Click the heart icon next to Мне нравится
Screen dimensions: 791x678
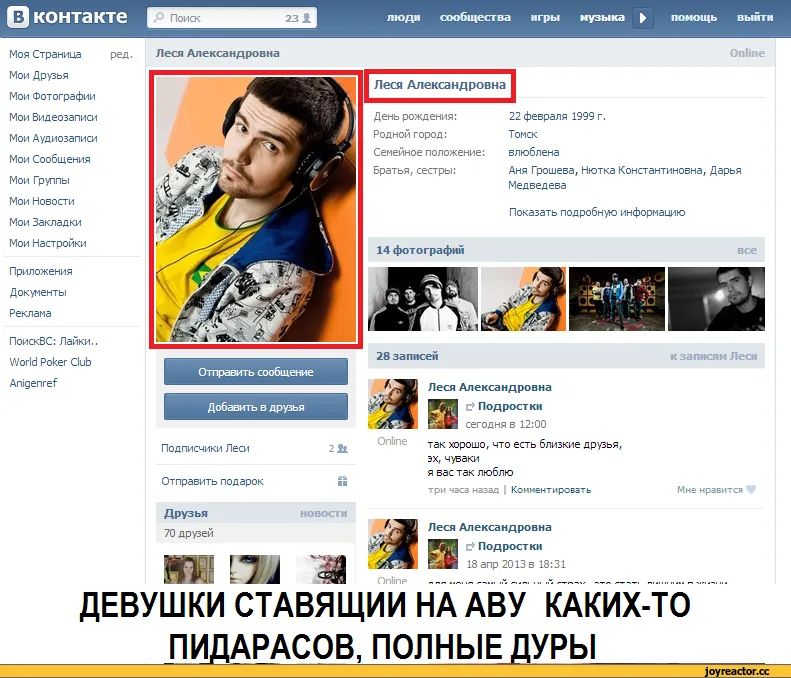click(x=751, y=489)
